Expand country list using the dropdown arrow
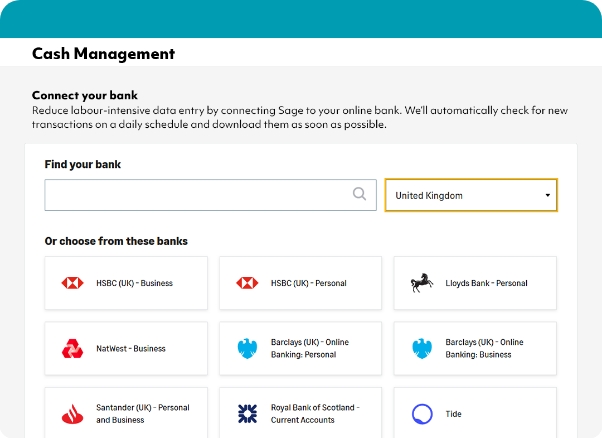The image size is (602, 438). [x=547, y=196]
